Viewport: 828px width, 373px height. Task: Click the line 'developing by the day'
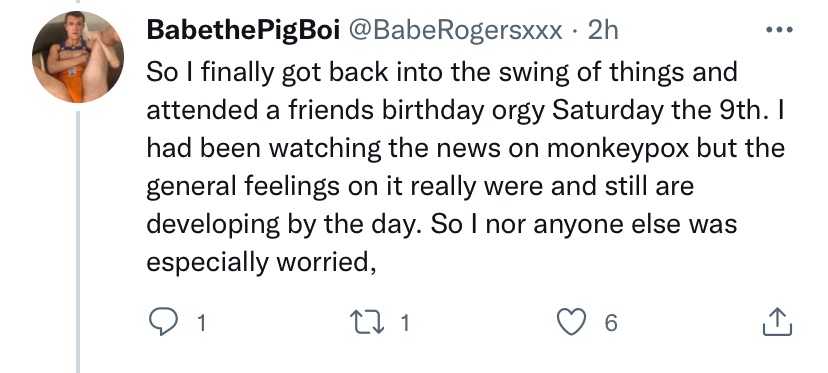pyautogui.click(x=441, y=225)
